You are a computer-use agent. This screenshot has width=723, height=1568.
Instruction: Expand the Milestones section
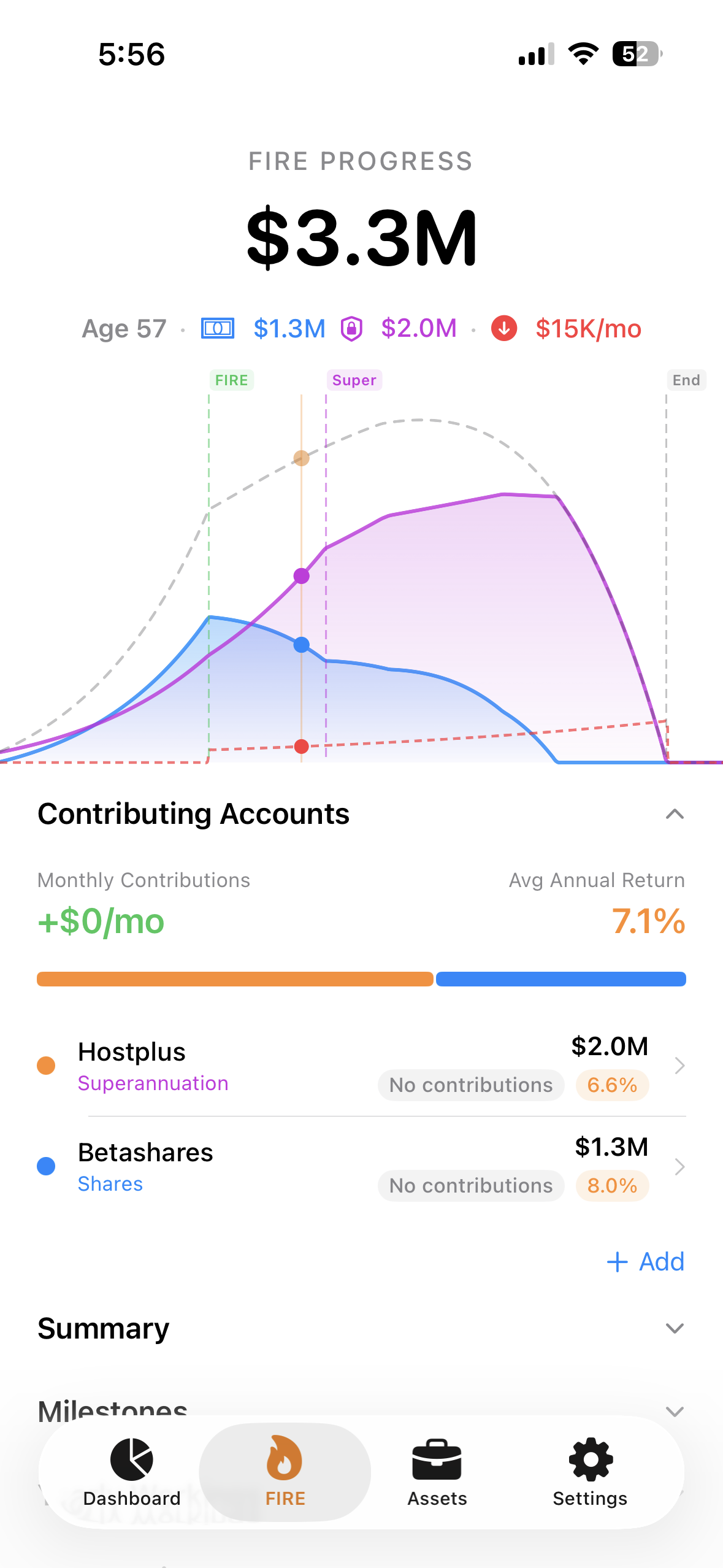tap(675, 1411)
